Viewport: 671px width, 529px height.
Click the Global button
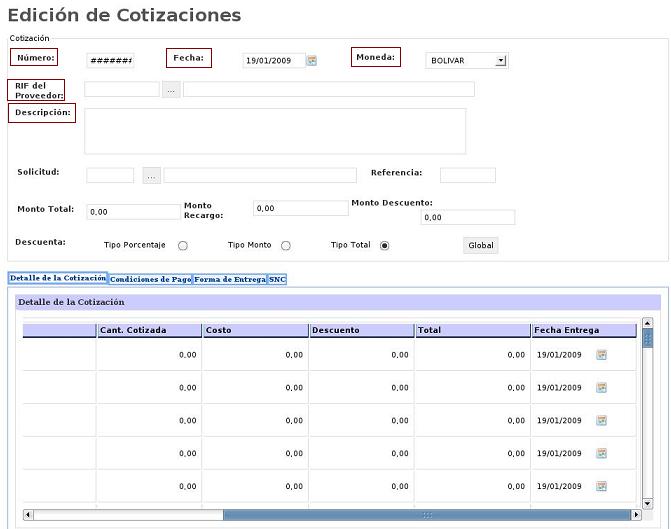coord(480,245)
